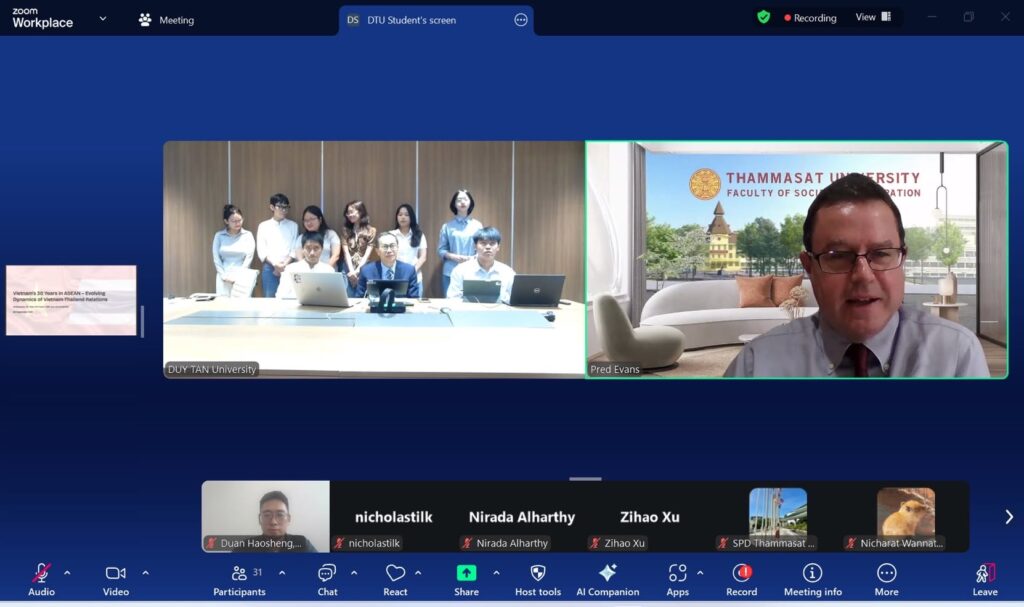Expand reactions arrow beside React
The width and height of the screenshot is (1024, 607).
tap(418, 573)
